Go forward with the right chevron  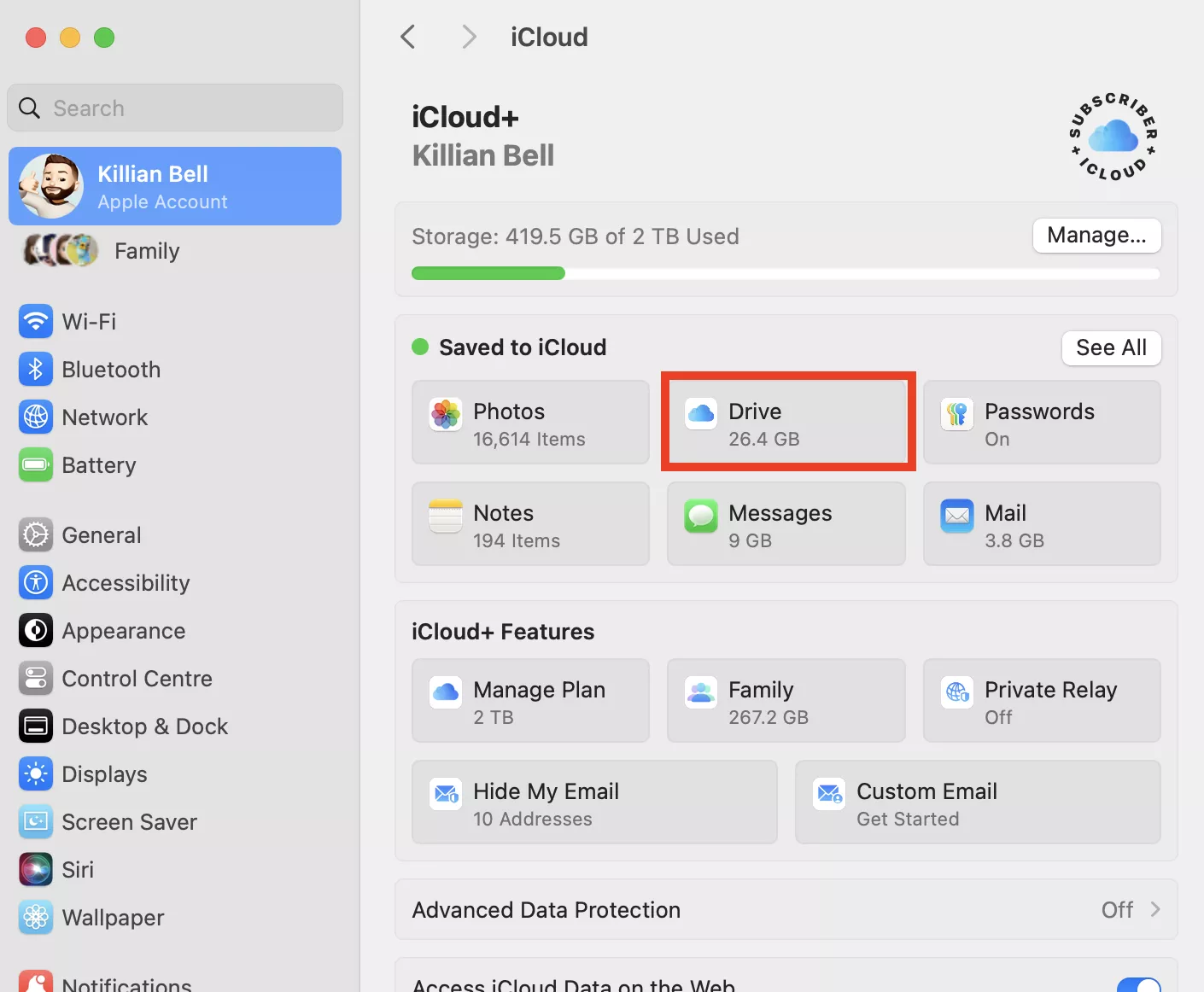point(468,38)
